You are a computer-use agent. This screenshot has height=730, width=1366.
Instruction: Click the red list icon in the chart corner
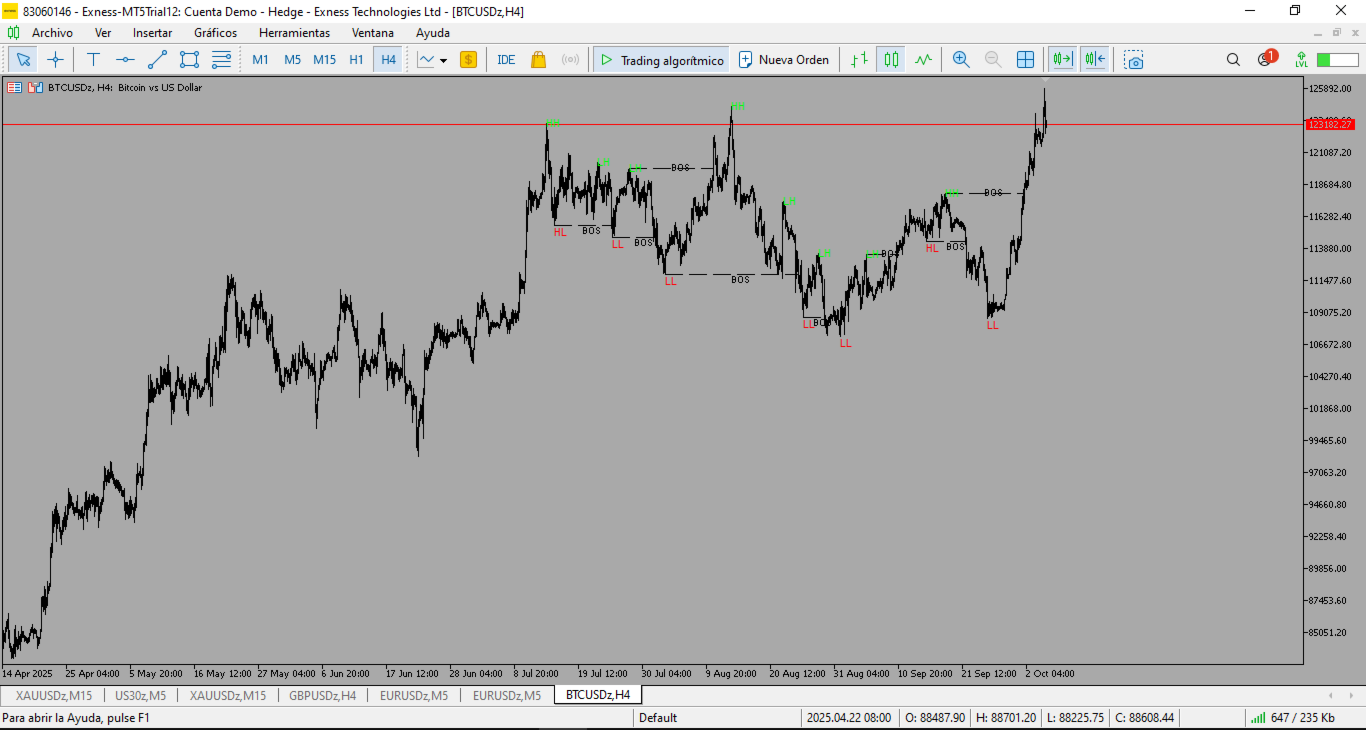(14, 87)
